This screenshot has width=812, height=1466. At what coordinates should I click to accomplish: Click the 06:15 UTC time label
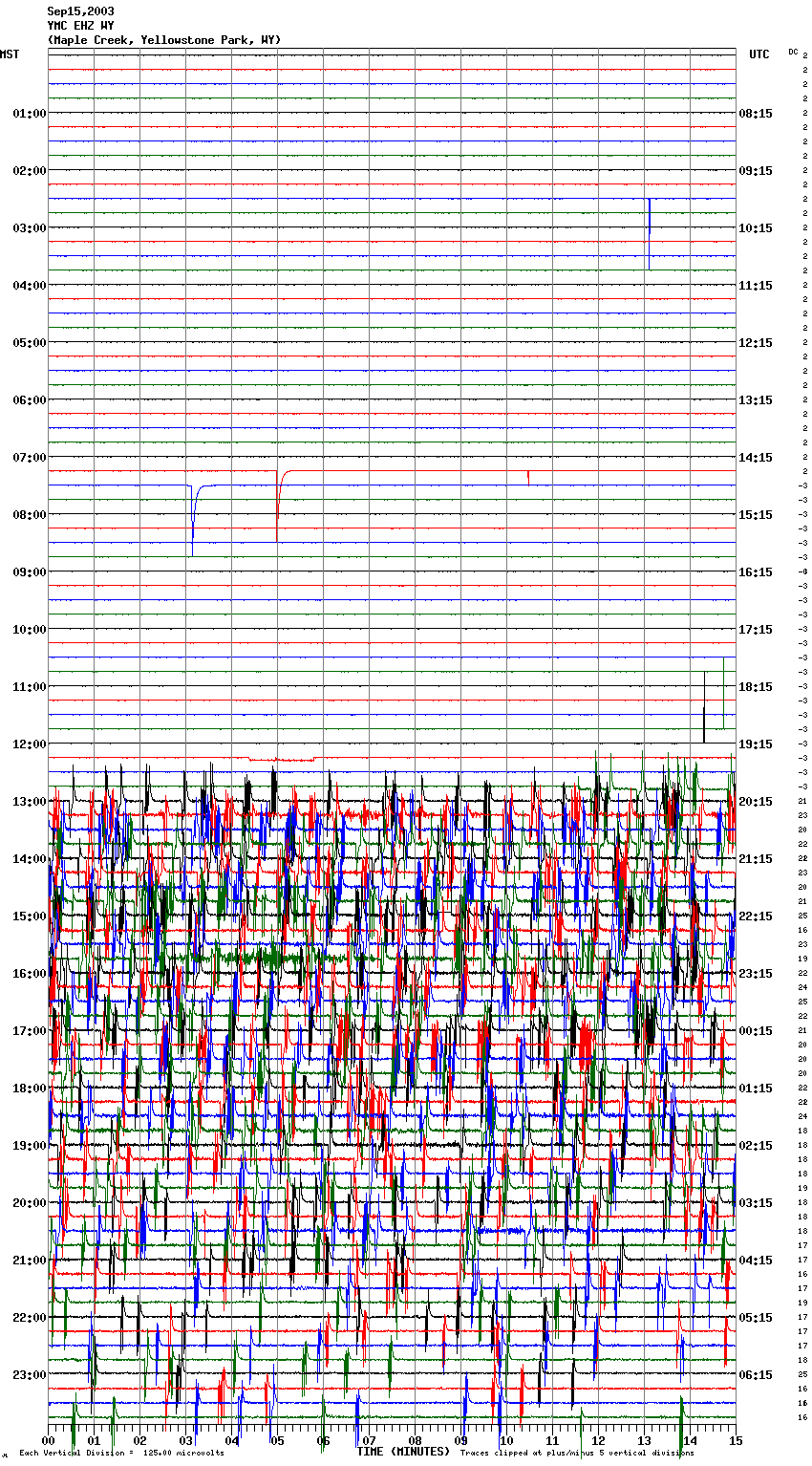point(756,1375)
